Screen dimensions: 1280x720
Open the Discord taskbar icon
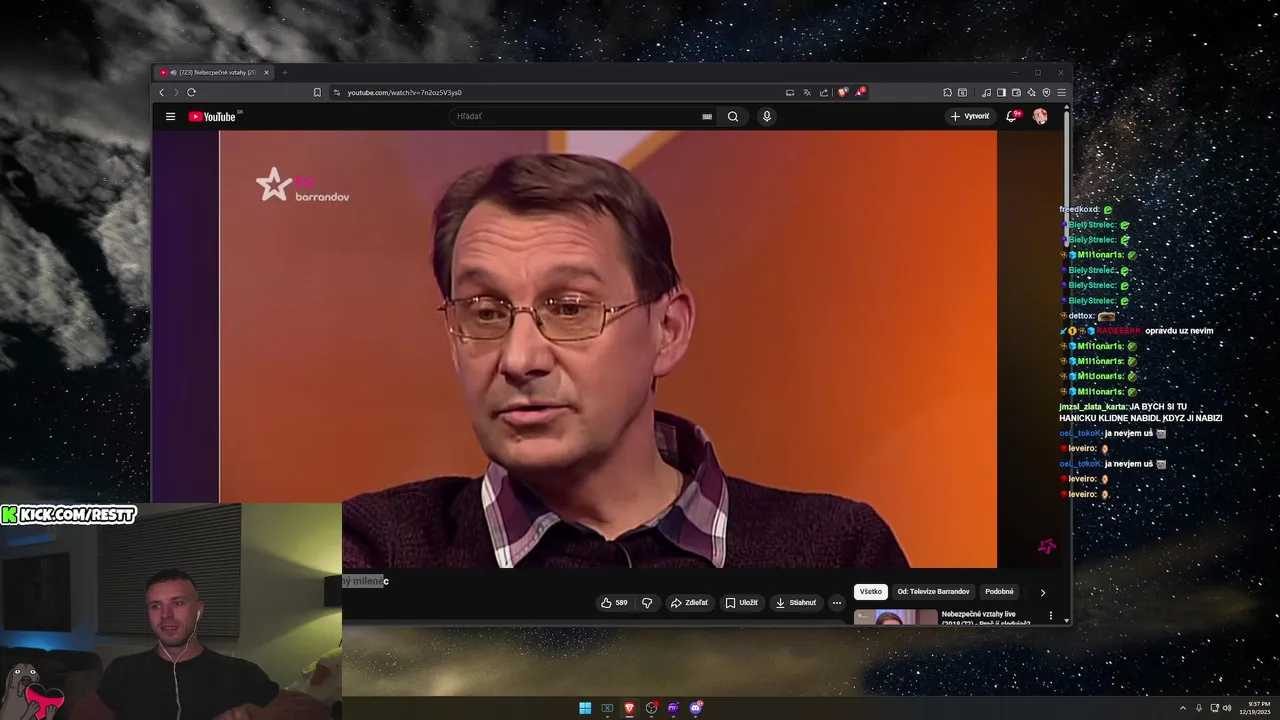coord(696,708)
